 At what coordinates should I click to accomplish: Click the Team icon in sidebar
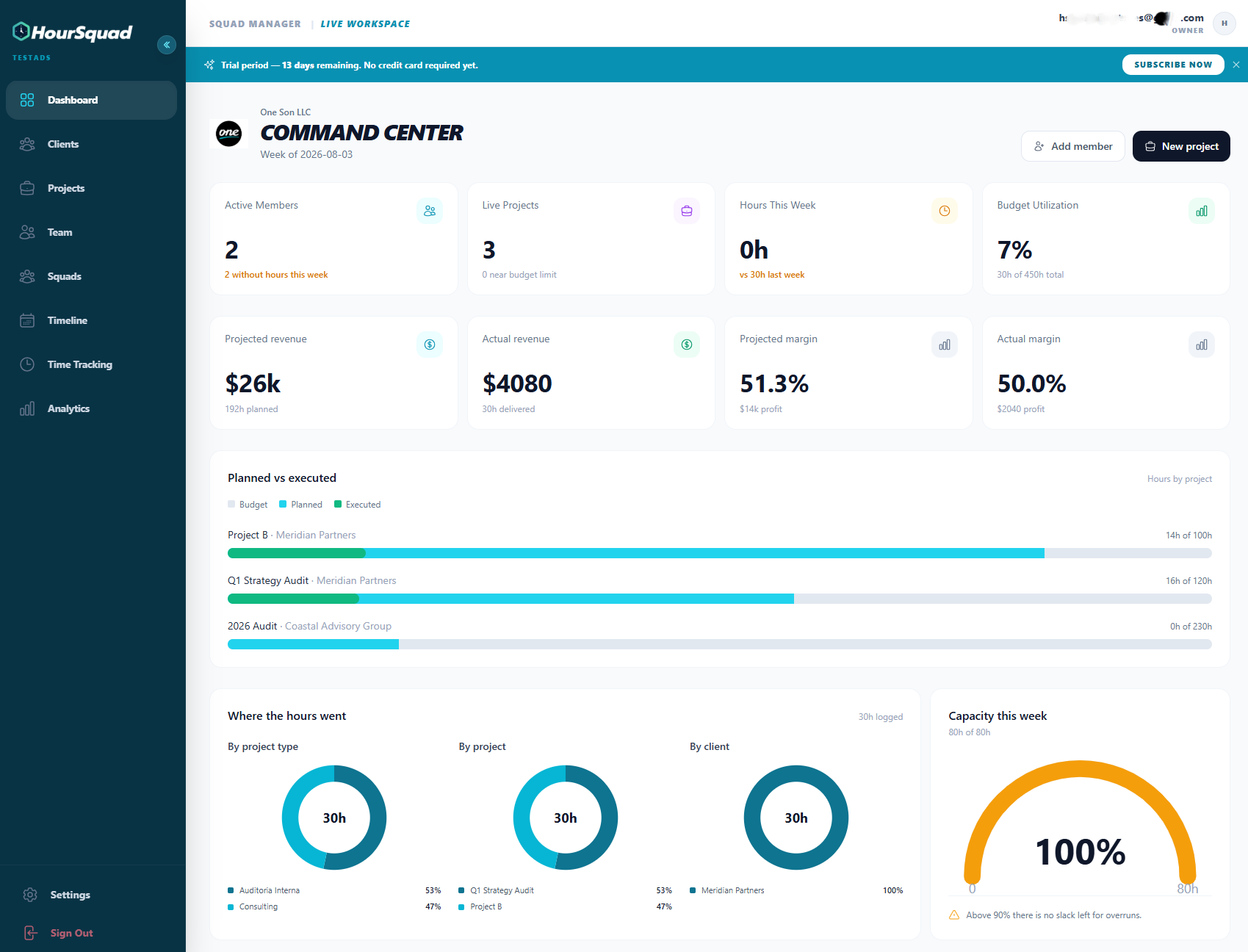tap(27, 232)
